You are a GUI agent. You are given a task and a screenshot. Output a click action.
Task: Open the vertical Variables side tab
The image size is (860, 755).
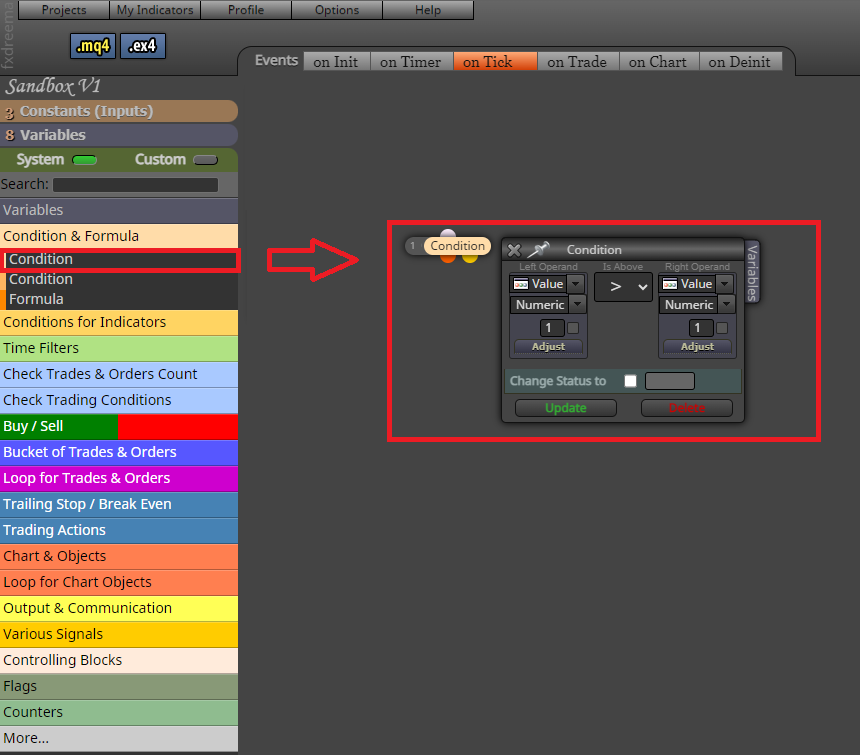click(x=752, y=273)
